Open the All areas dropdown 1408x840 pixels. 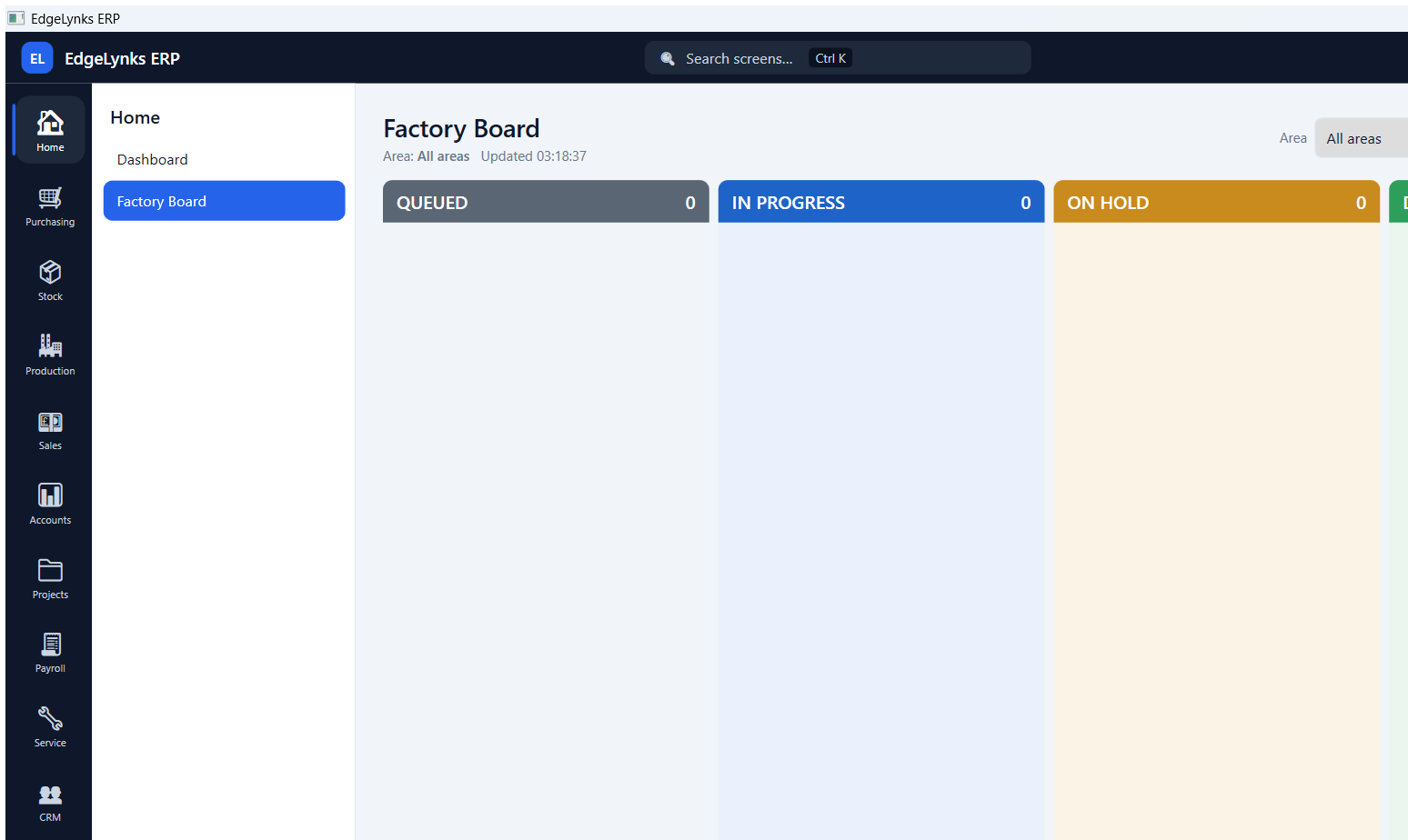1361,138
